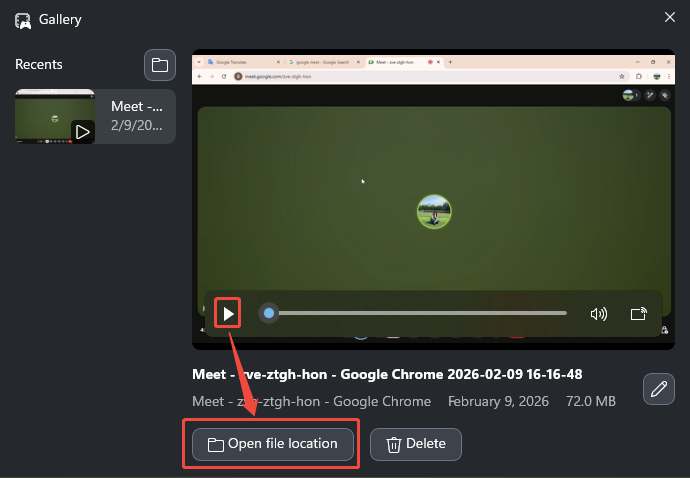690x478 pixels.
Task: Click the February 9, 2026 date text
Action: pyautogui.click(x=498, y=401)
